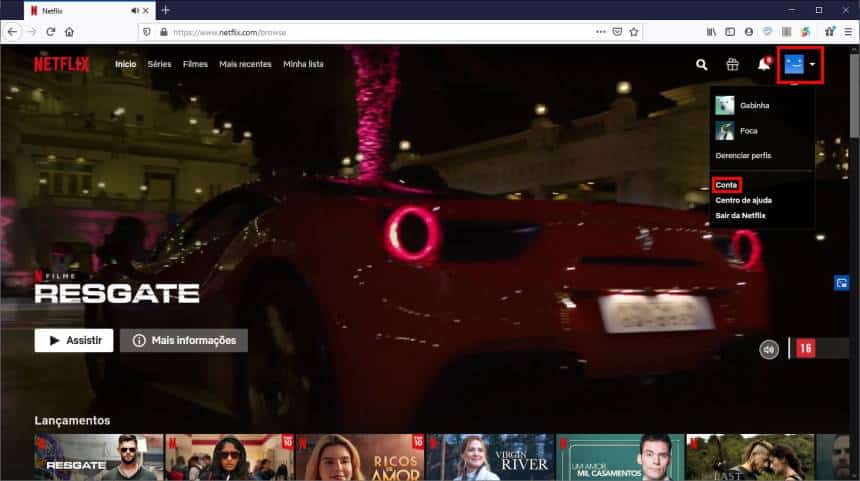Reload the Netflix page
The image size is (860, 481).
[50, 32]
